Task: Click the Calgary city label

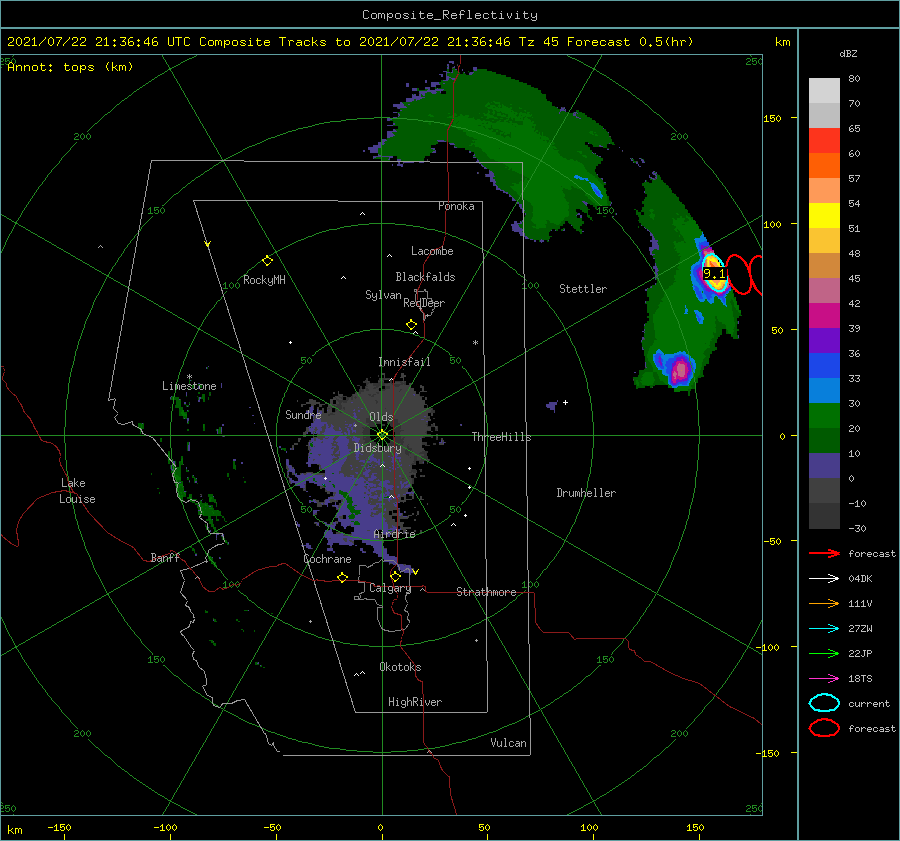Action: (x=390, y=588)
